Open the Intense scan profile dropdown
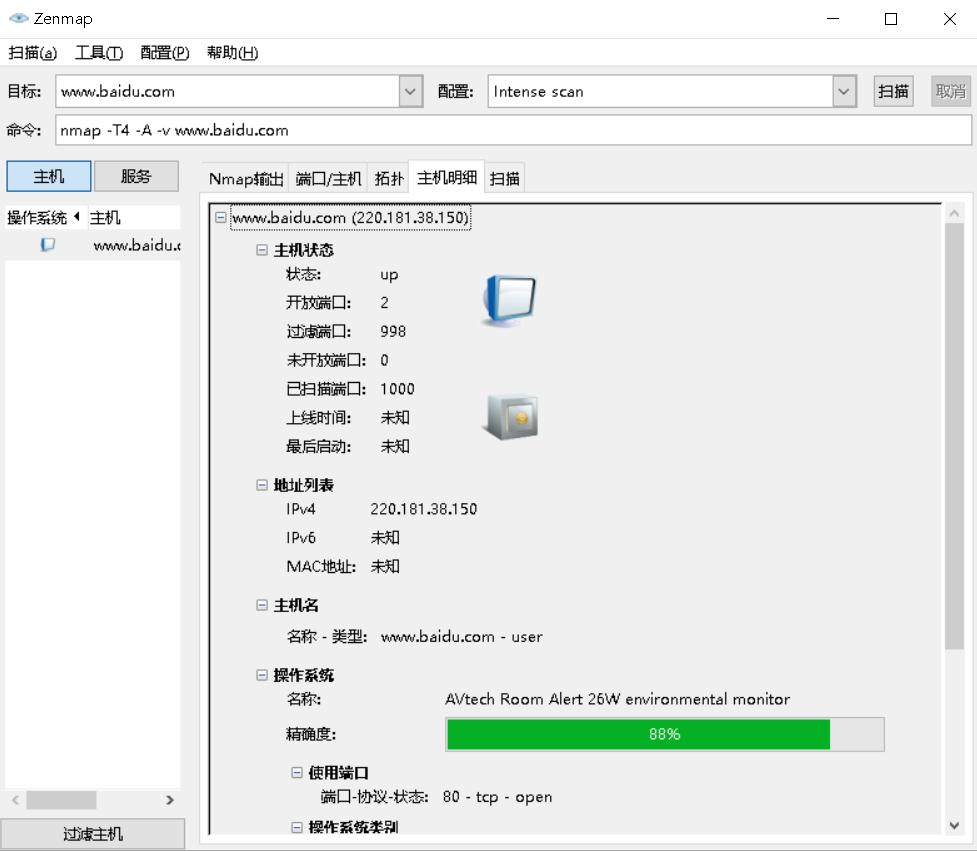This screenshot has width=977, height=851. pos(843,91)
